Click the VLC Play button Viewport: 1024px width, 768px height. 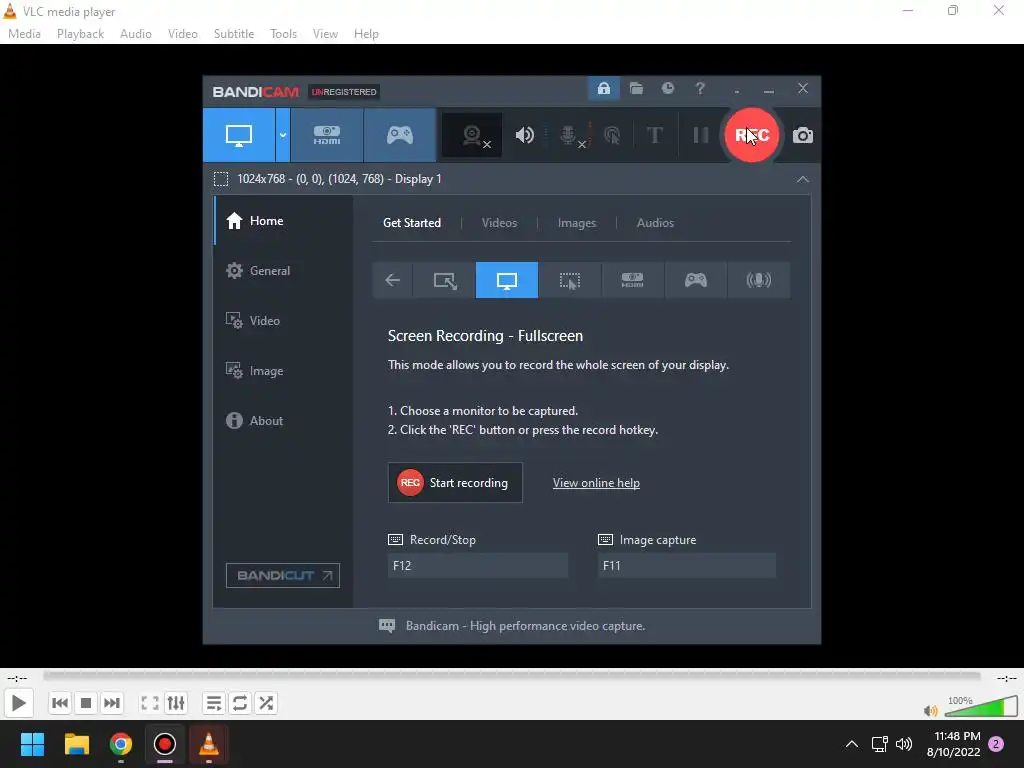tap(18, 703)
